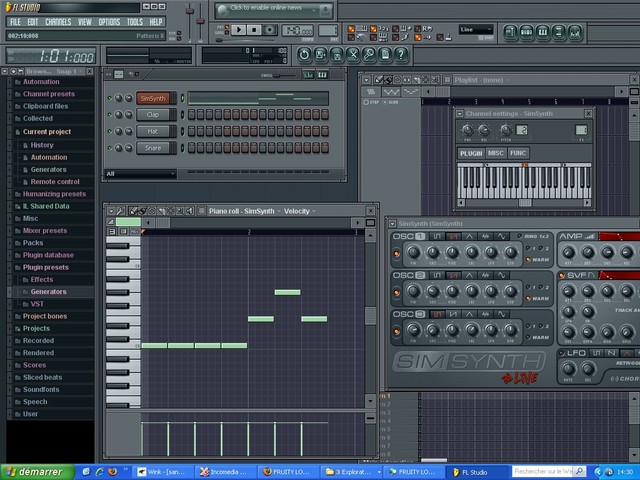The height and width of the screenshot is (480, 640).
Task: Open the channel filter dropdown showing All
Action: pos(140,173)
